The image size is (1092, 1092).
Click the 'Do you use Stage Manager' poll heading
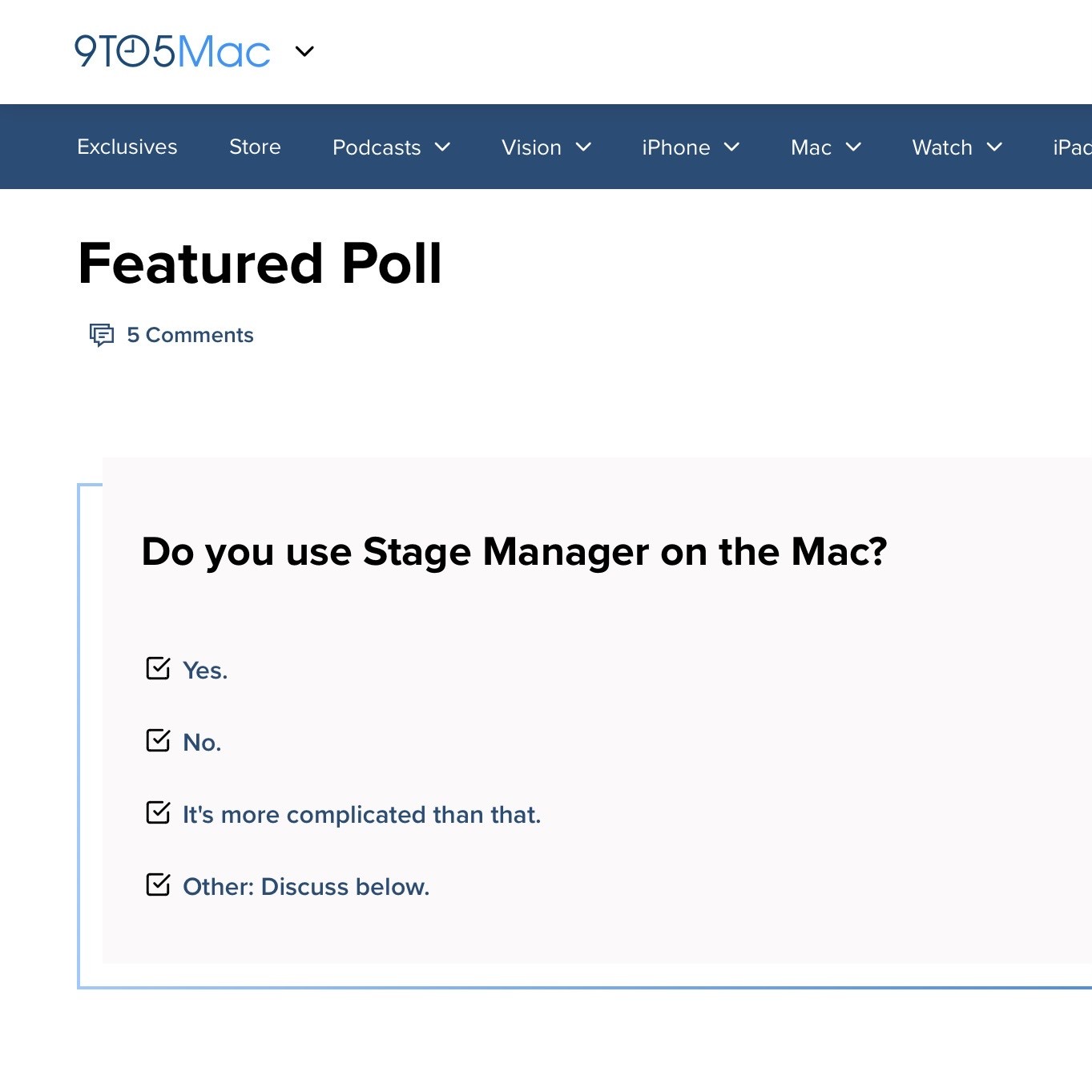(x=514, y=552)
